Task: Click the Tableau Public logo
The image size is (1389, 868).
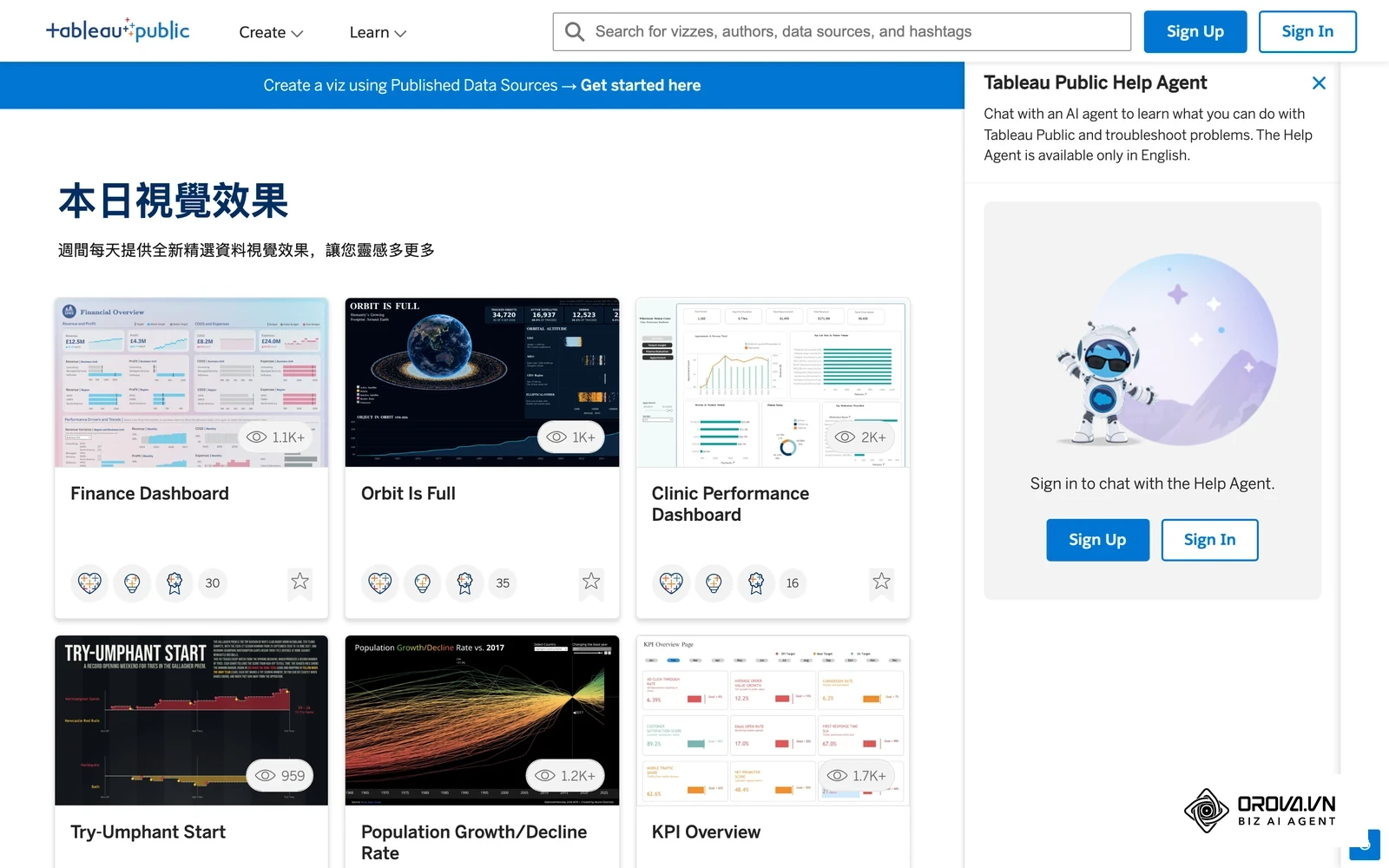Action: 118,30
